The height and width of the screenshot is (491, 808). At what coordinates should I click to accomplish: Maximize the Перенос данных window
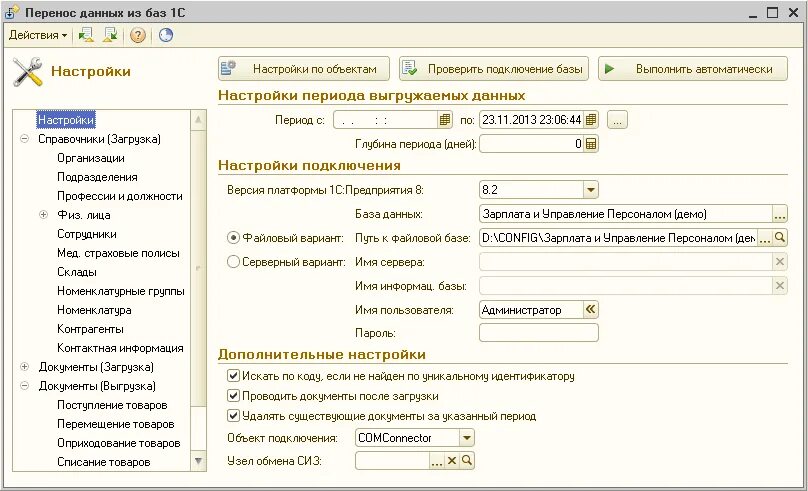(772, 12)
